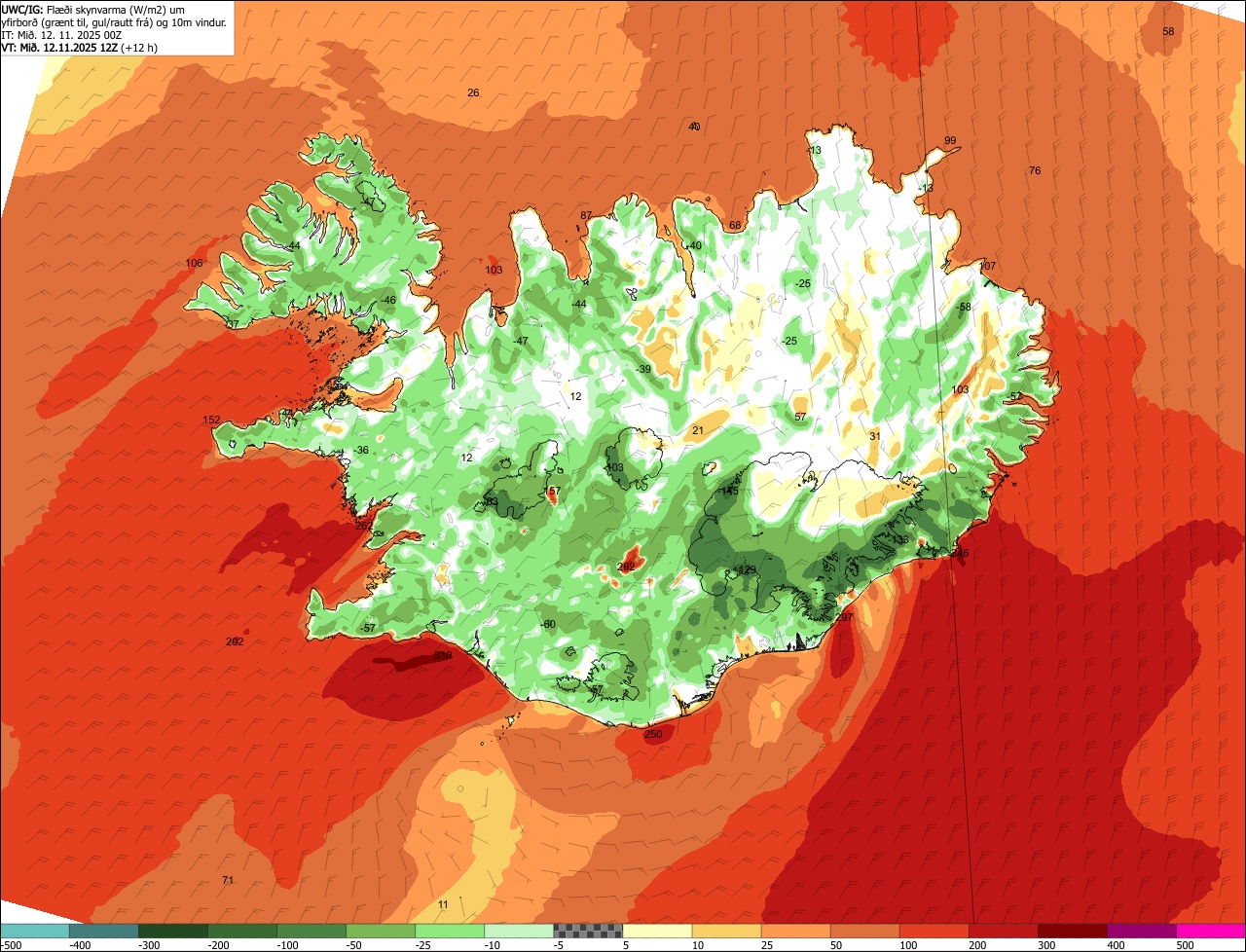Click the map value '26' north of Iceland
Screen dimensions: 1246x952
[473, 92]
